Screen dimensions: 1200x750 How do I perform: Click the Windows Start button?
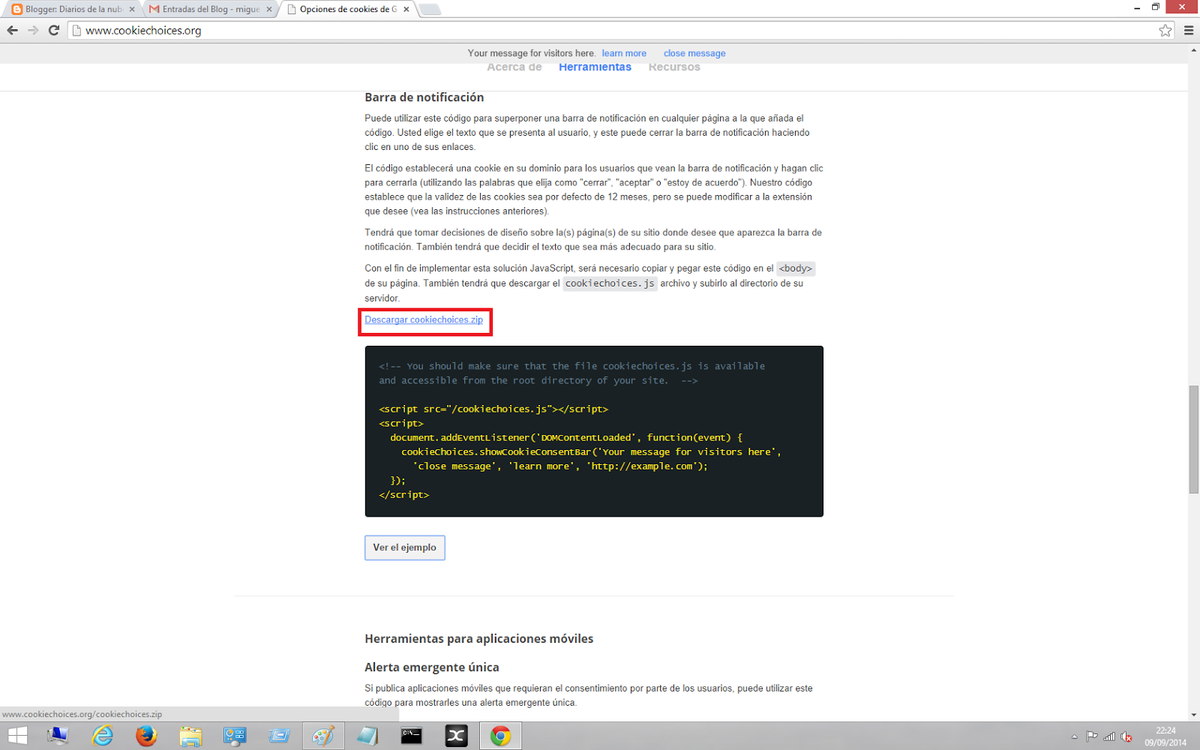tap(19, 736)
